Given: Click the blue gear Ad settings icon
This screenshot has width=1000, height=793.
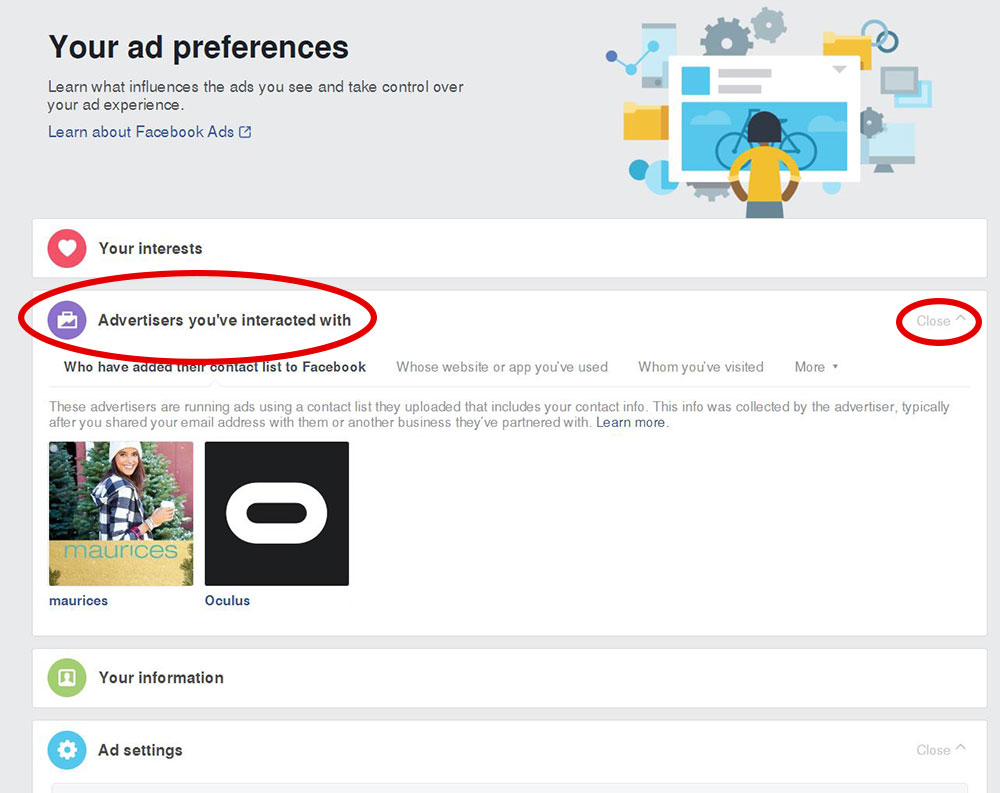Looking at the screenshot, I should point(67,750).
